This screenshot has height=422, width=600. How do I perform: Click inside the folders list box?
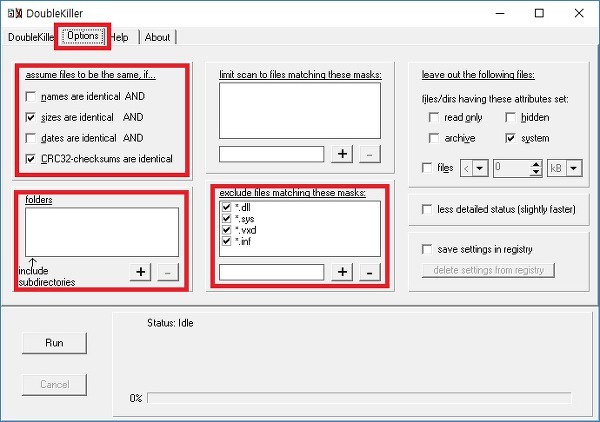102,232
